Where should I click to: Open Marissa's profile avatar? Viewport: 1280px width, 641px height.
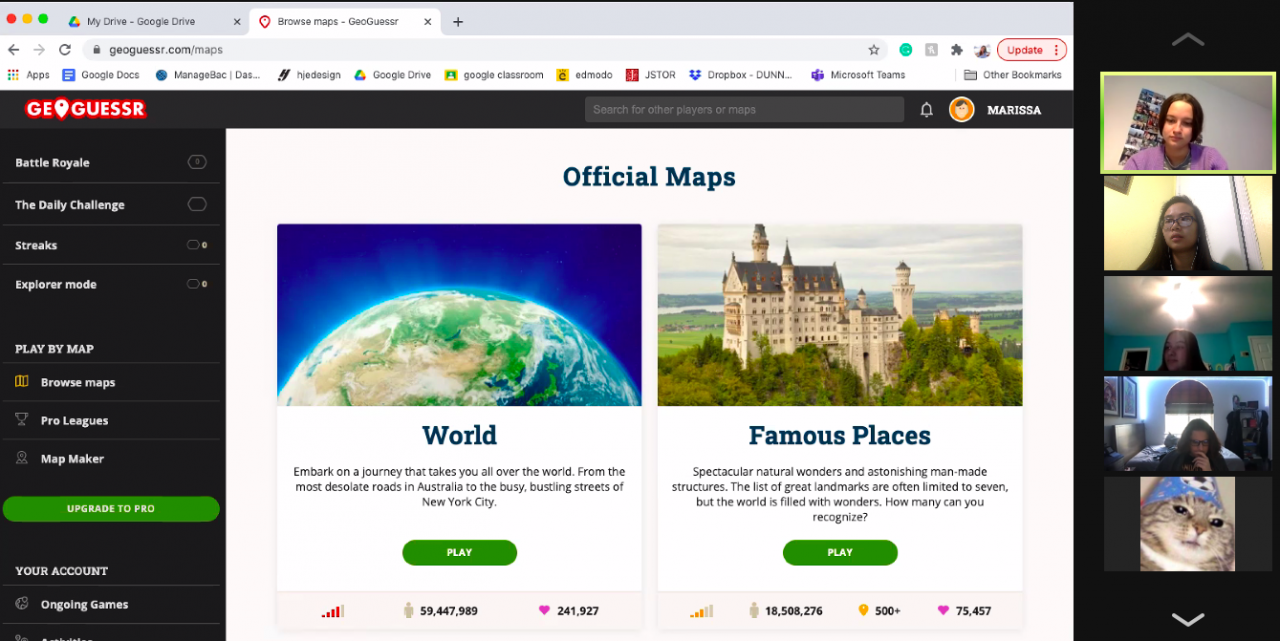962,110
